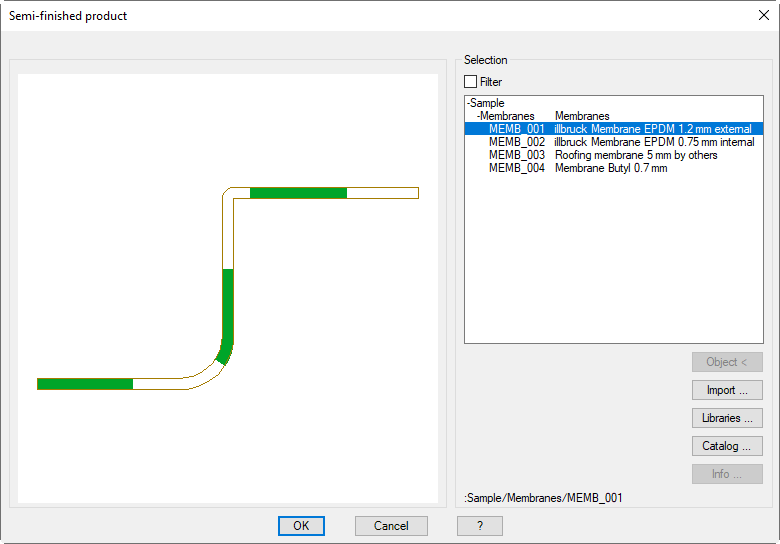Open the Catalog ... button
This screenshot has height=544, width=780.
727,446
